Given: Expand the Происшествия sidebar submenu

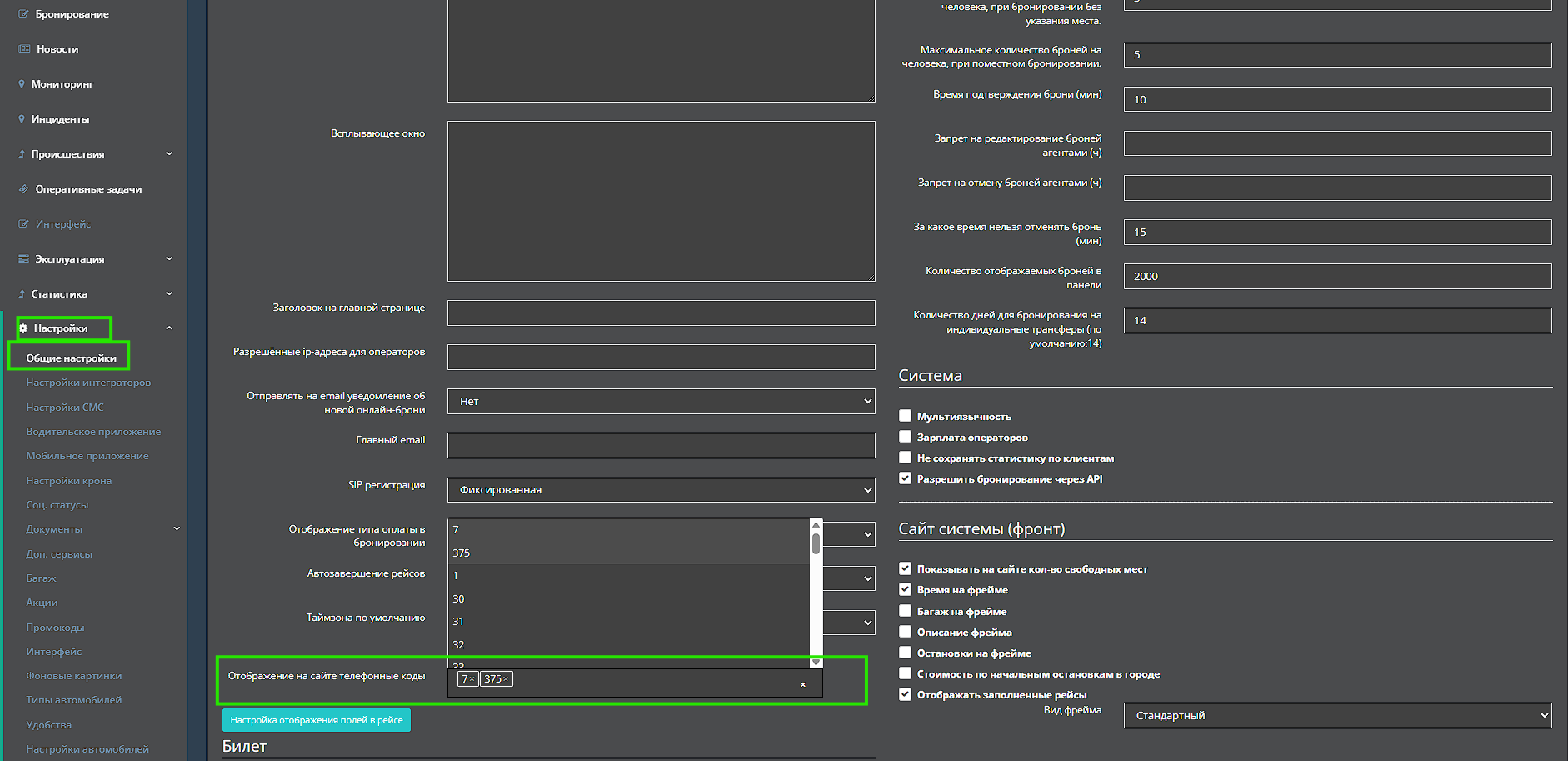Looking at the screenshot, I should pyautogui.click(x=169, y=154).
